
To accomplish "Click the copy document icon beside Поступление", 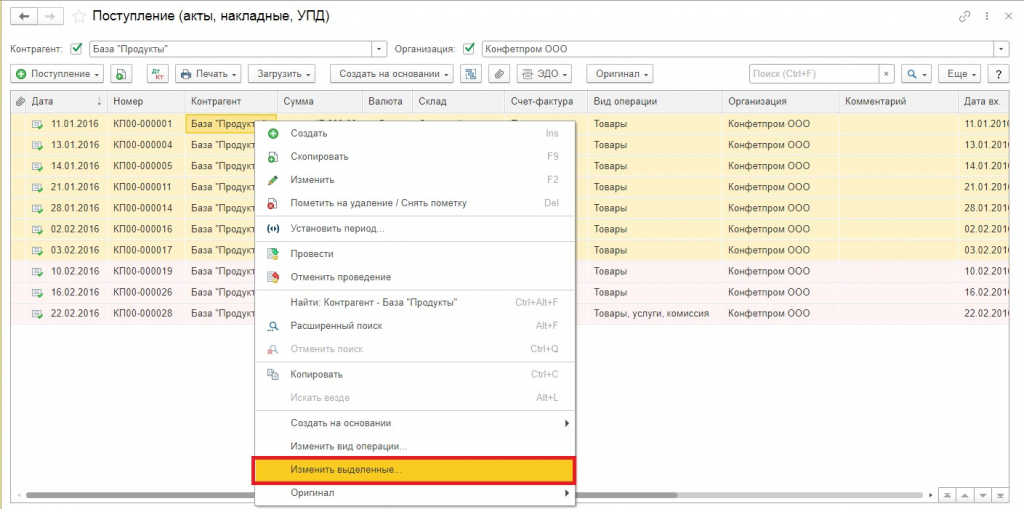I will pos(121,74).
